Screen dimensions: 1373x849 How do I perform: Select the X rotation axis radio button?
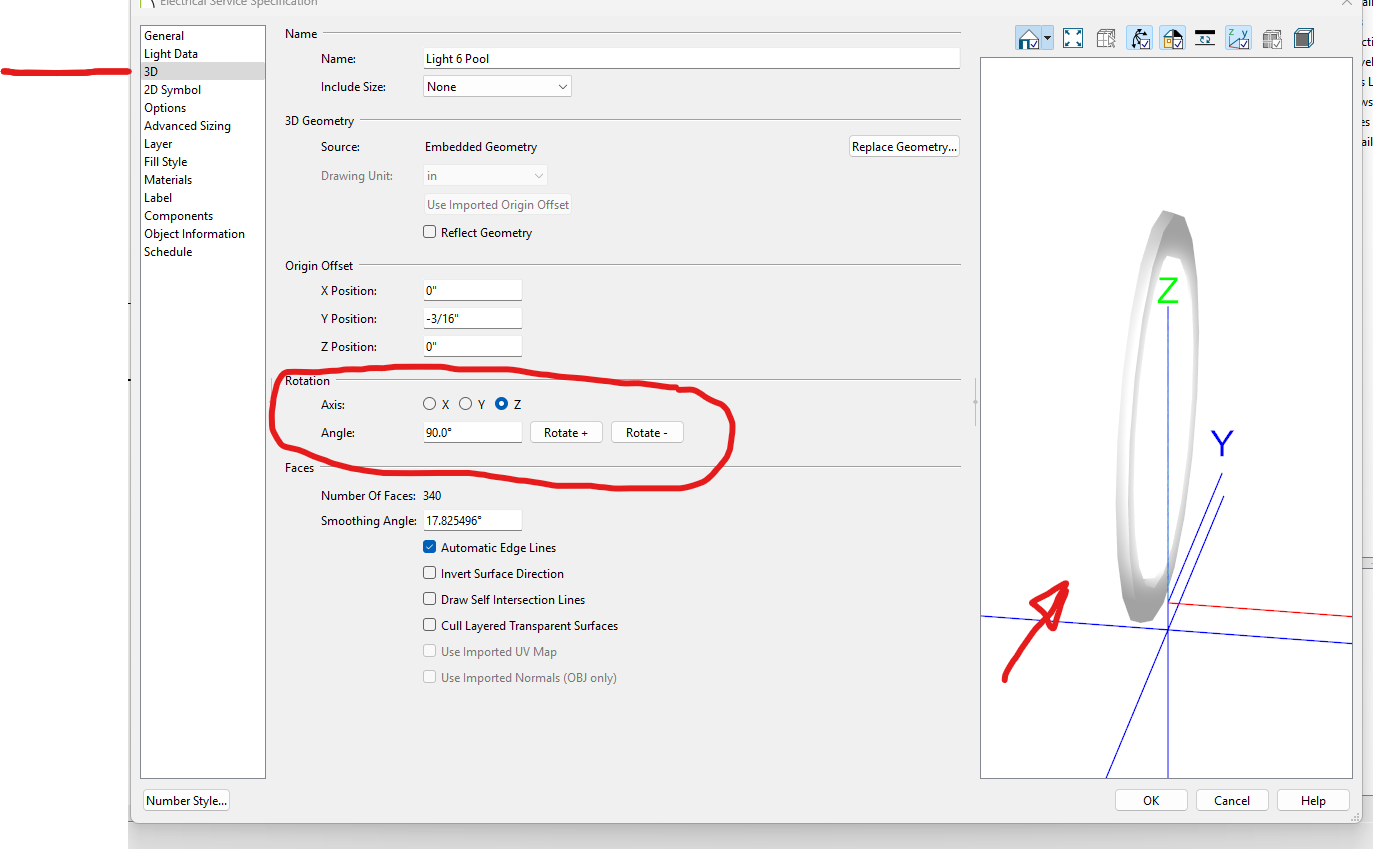tap(430, 404)
